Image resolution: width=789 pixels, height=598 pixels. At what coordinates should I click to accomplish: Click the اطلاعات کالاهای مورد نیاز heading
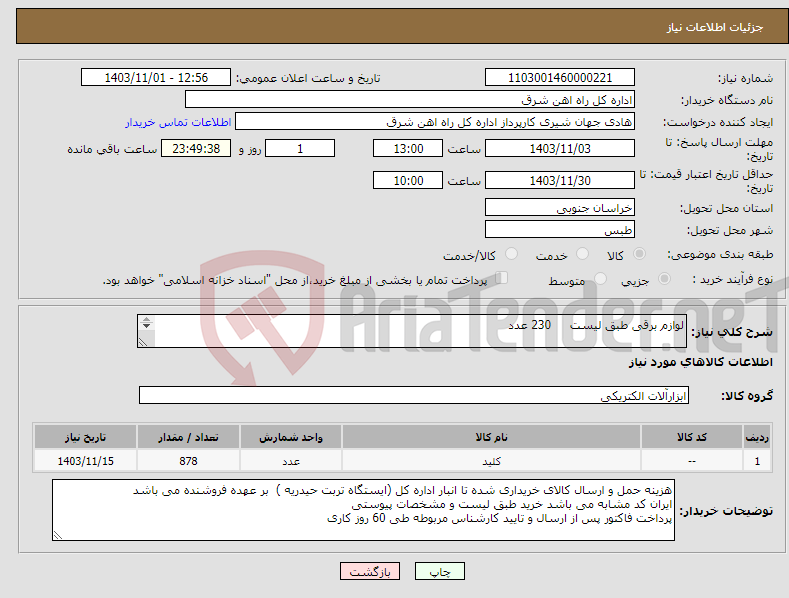[700, 362]
